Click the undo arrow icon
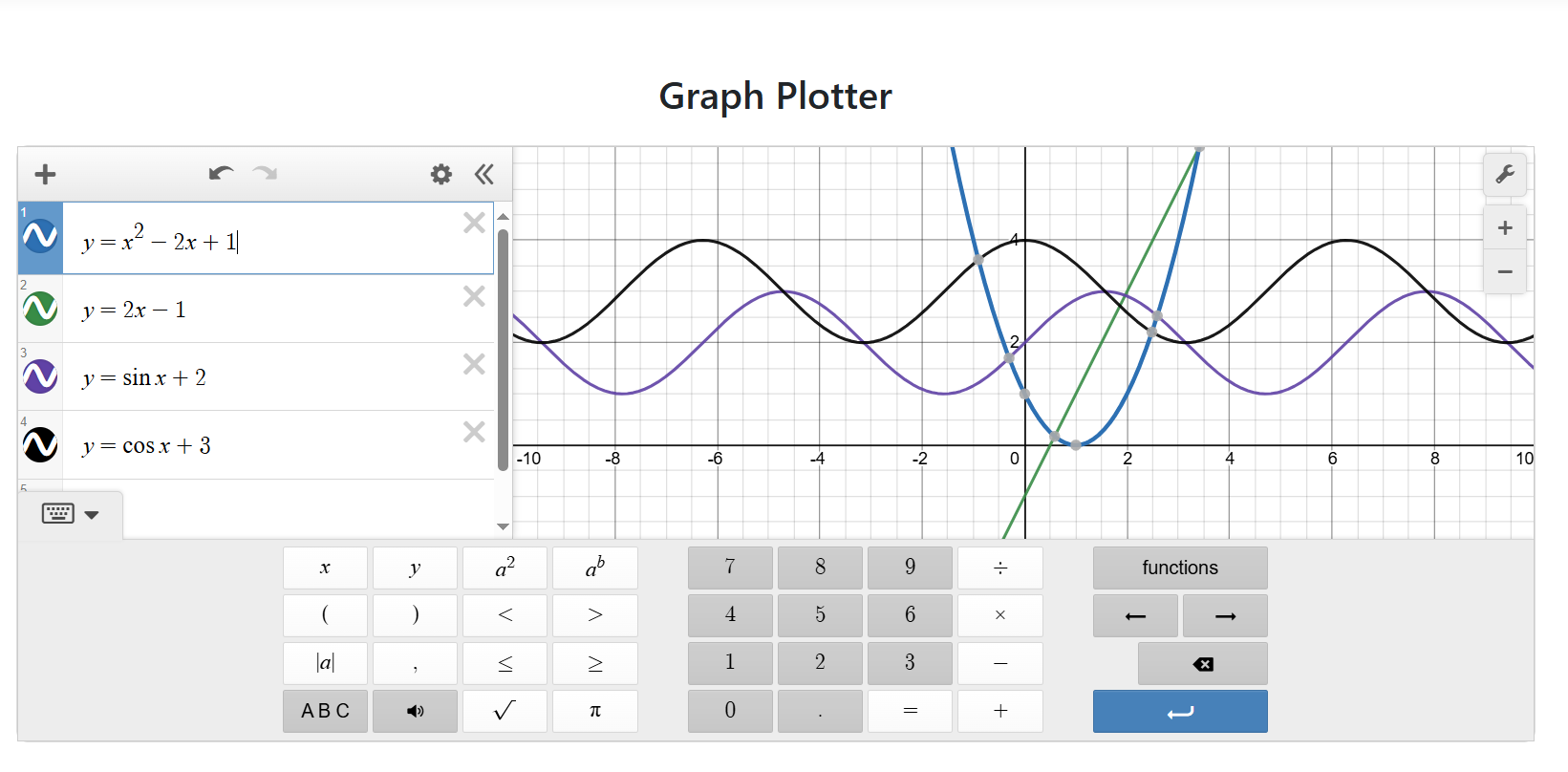 tap(220, 174)
